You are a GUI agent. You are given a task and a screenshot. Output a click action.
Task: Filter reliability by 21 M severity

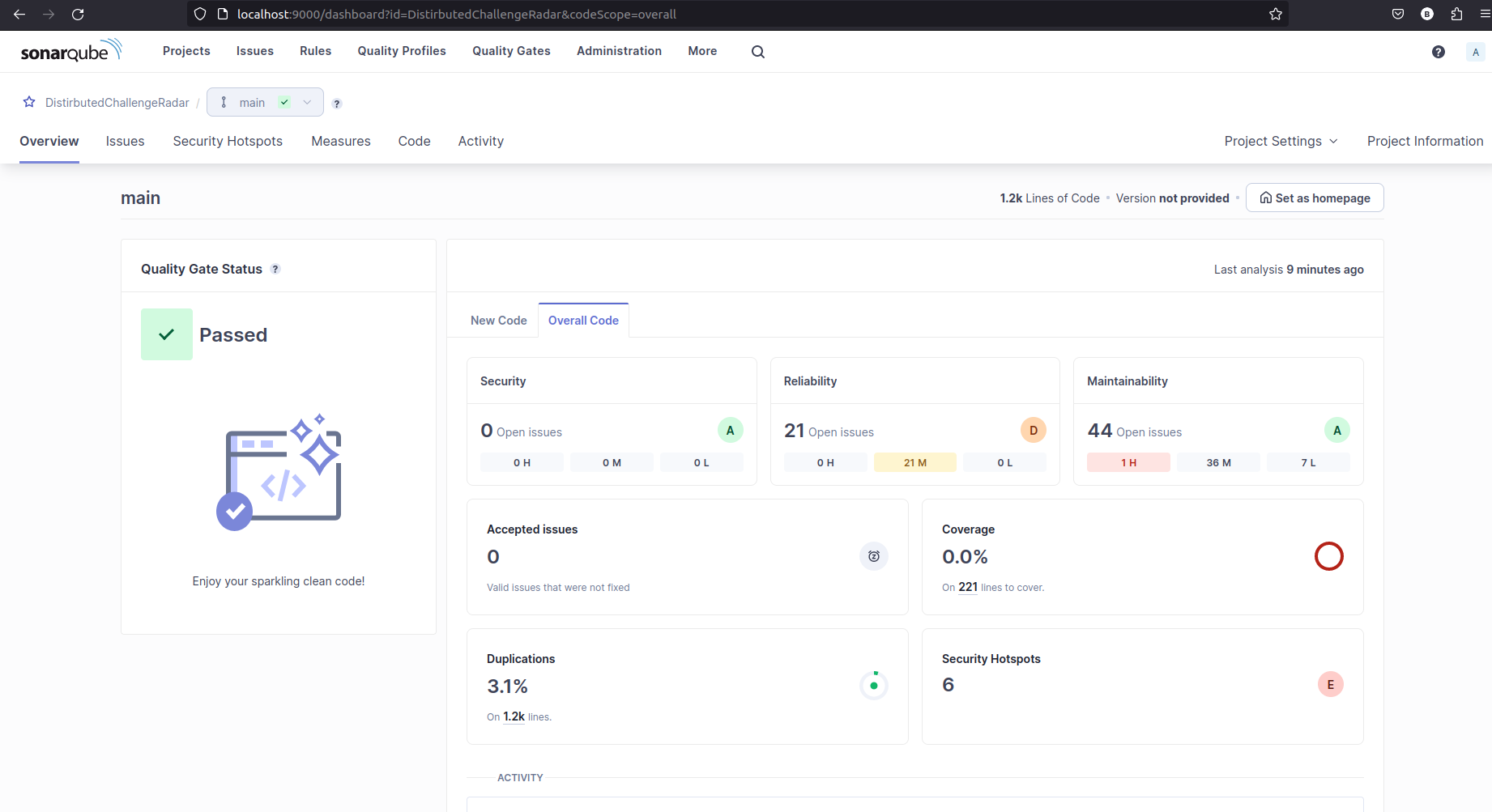coord(915,462)
